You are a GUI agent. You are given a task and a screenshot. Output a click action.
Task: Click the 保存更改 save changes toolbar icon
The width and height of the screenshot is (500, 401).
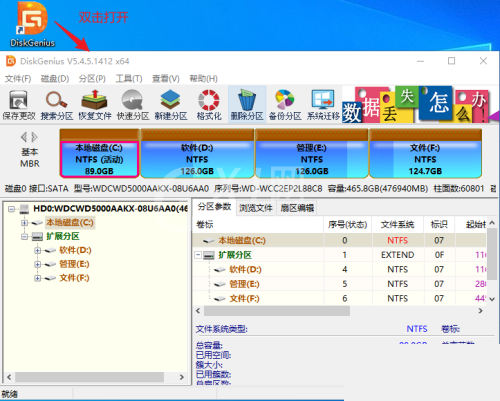tap(19, 105)
